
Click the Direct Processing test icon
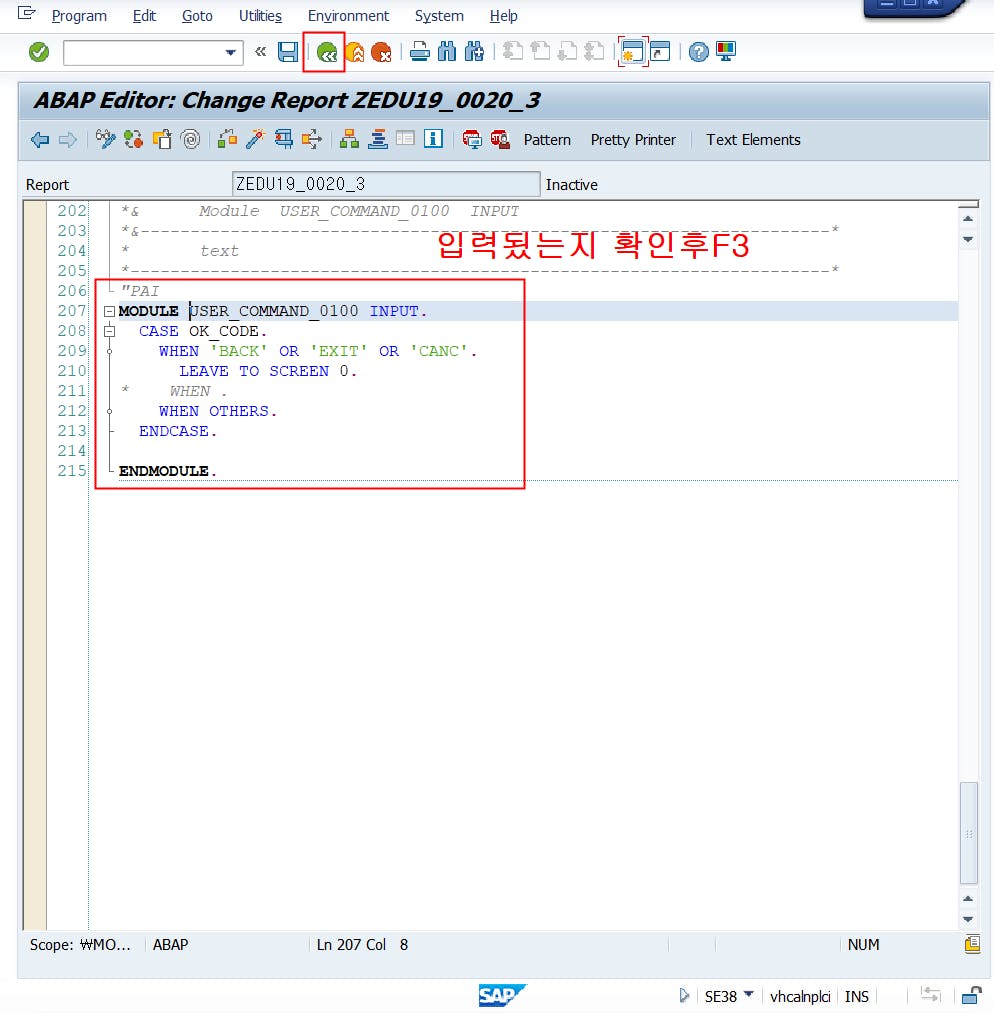coord(284,140)
